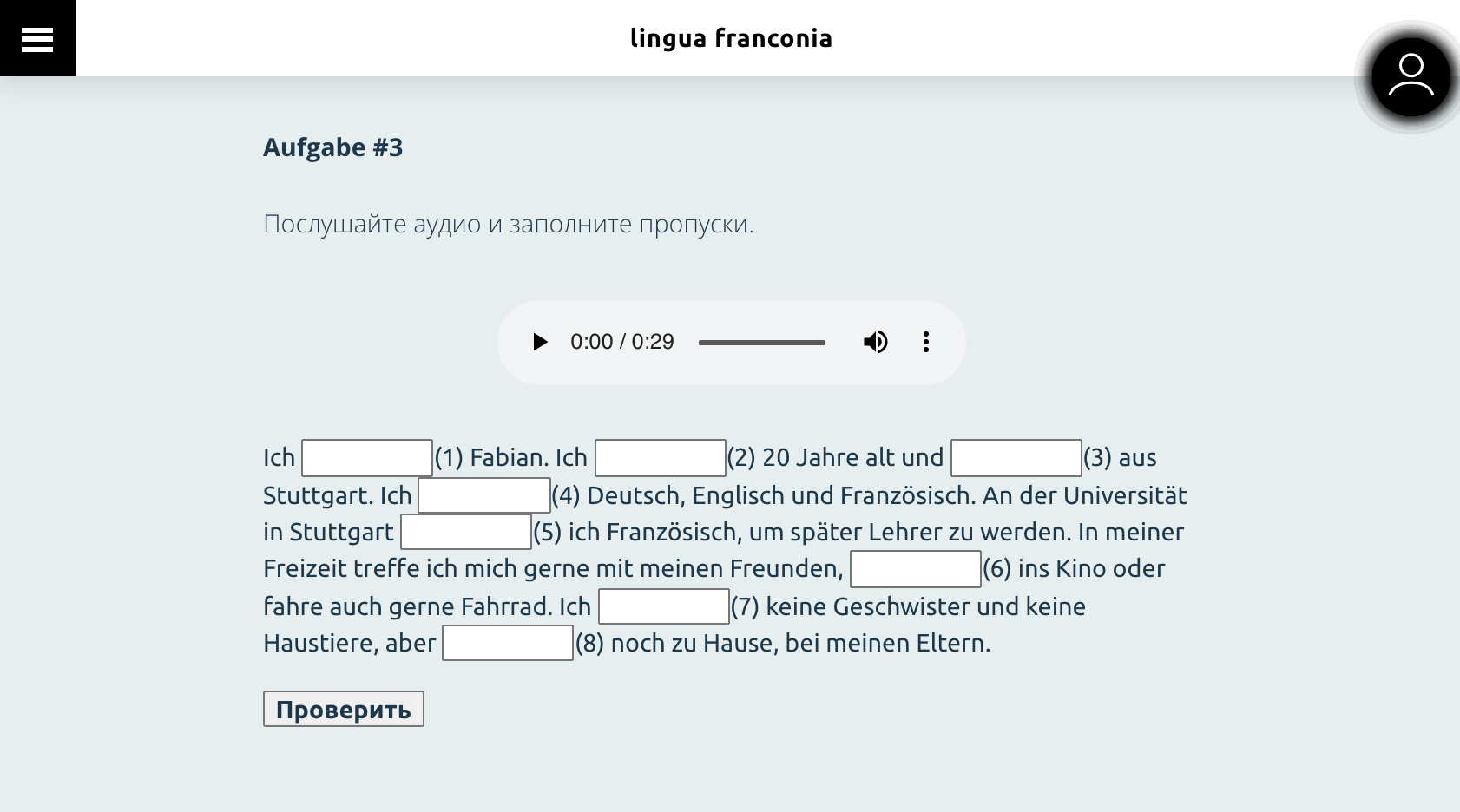Play the audio recording

pos(540,342)
